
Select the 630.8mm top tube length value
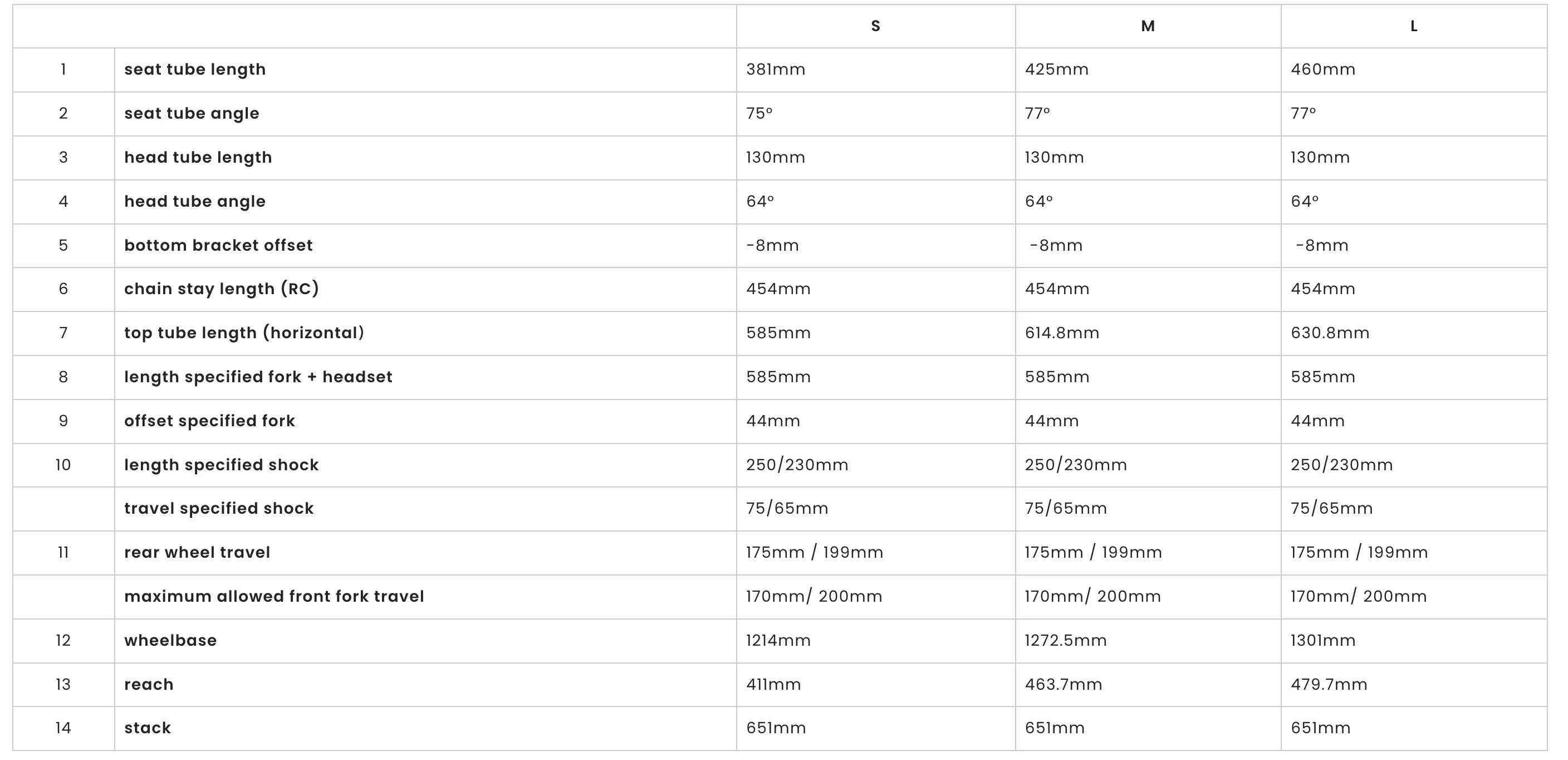click(1330, 333)
